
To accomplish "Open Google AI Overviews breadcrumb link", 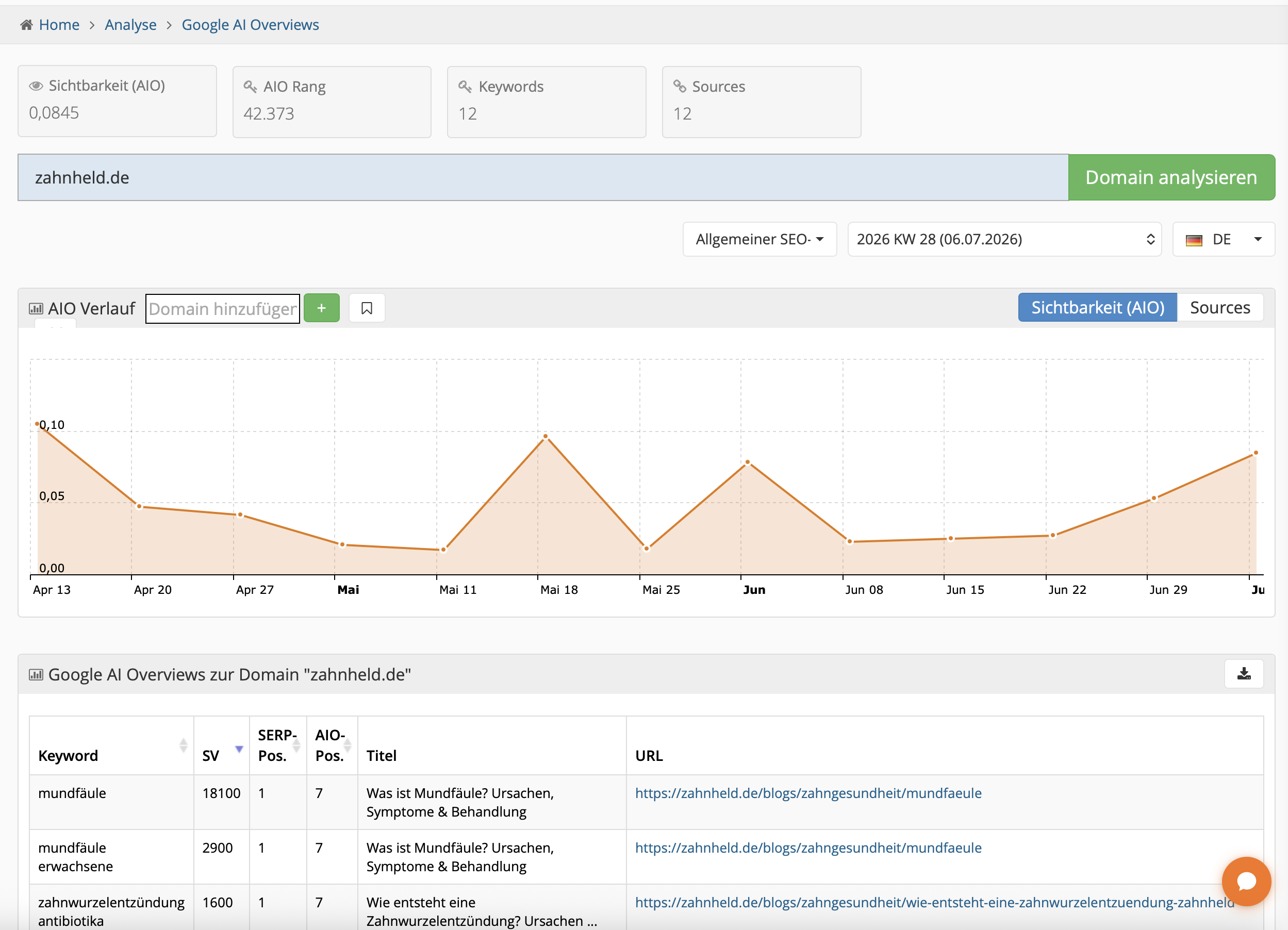I will point(251,25).
